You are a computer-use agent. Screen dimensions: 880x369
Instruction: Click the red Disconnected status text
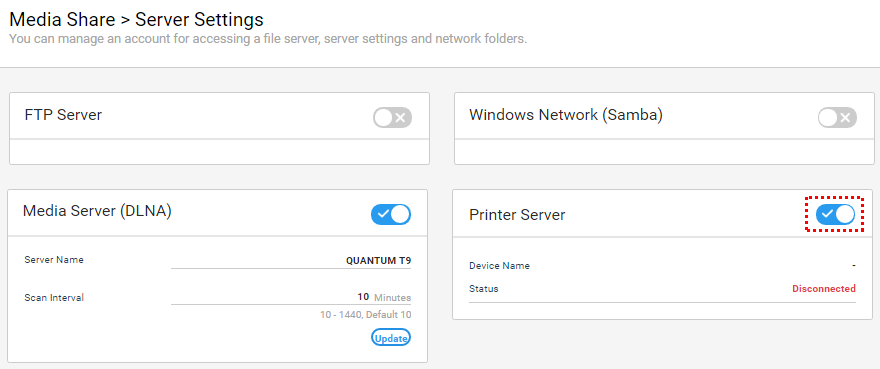[x=824, y=289]
